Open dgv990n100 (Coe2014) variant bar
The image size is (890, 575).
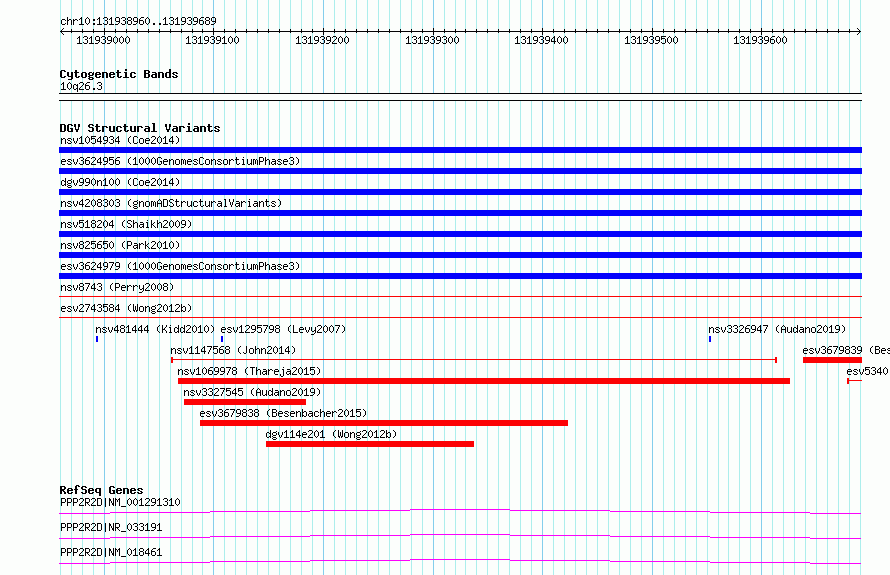[460, 192]
